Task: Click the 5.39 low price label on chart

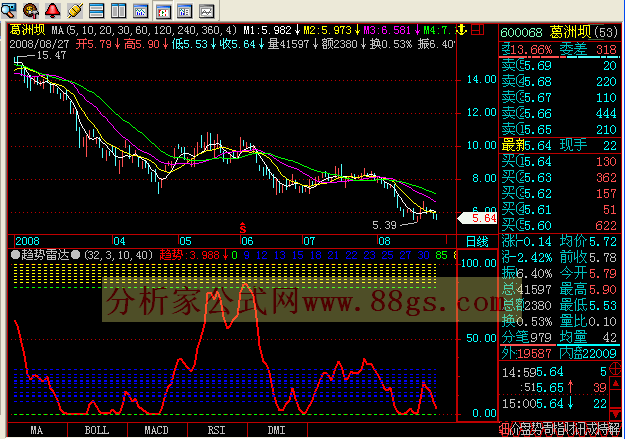Action: coord(384,225)
